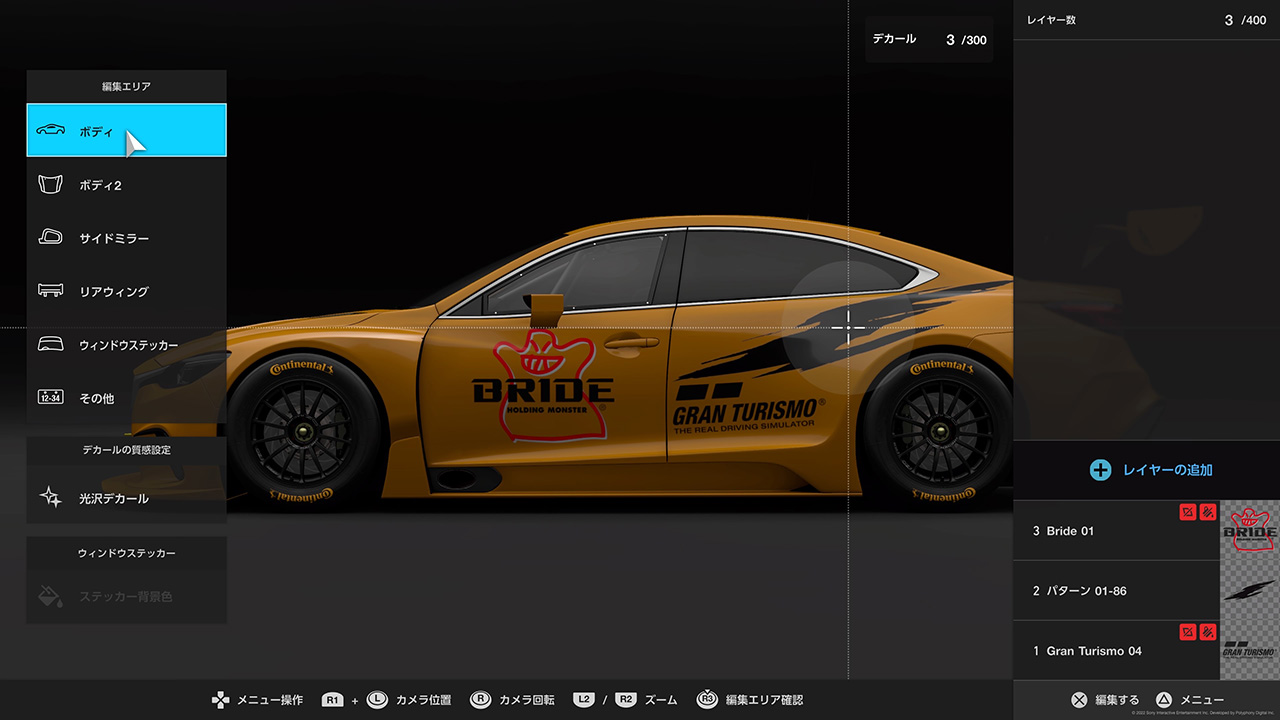Image resolution: width=1280 pixels, height=720 pixels.
Task: Choose リアウィング editing area
Action: click(x=126, y=291)
